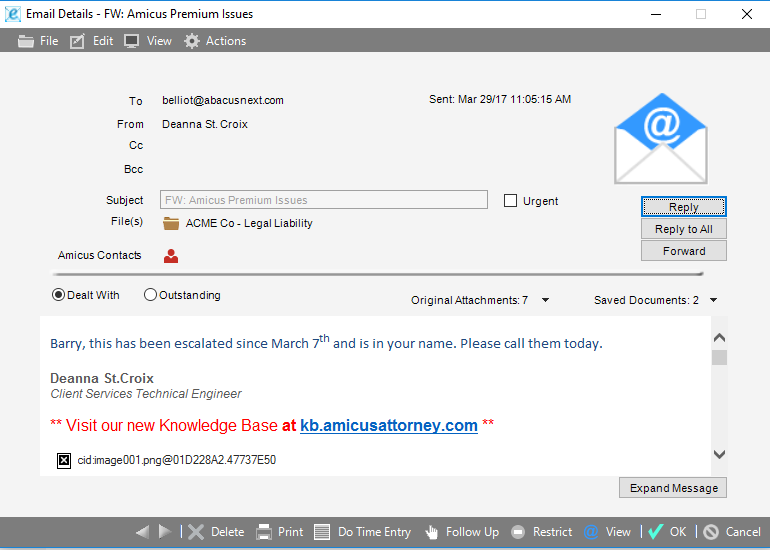Viewport: 770px width, 550px height.
Task: Click the Print label in bottom bar
Action: point(291,532)
